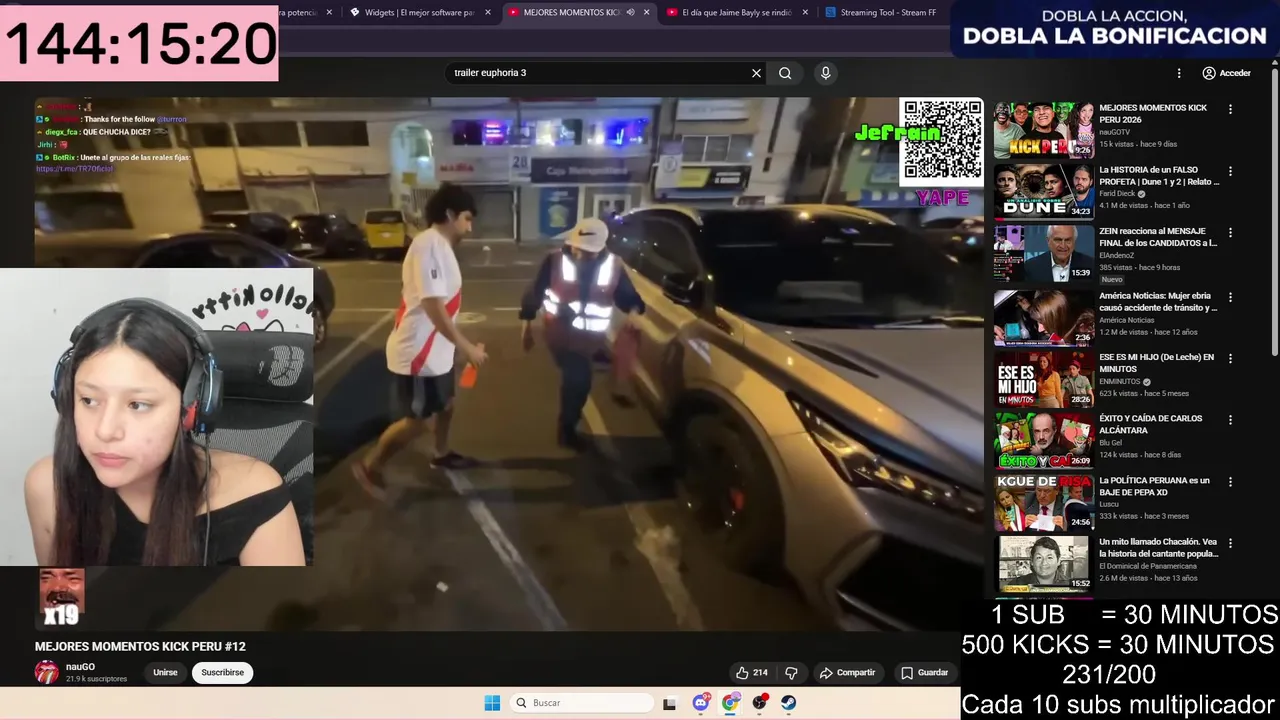Start voice search with microphone icon

pos(825,73)
